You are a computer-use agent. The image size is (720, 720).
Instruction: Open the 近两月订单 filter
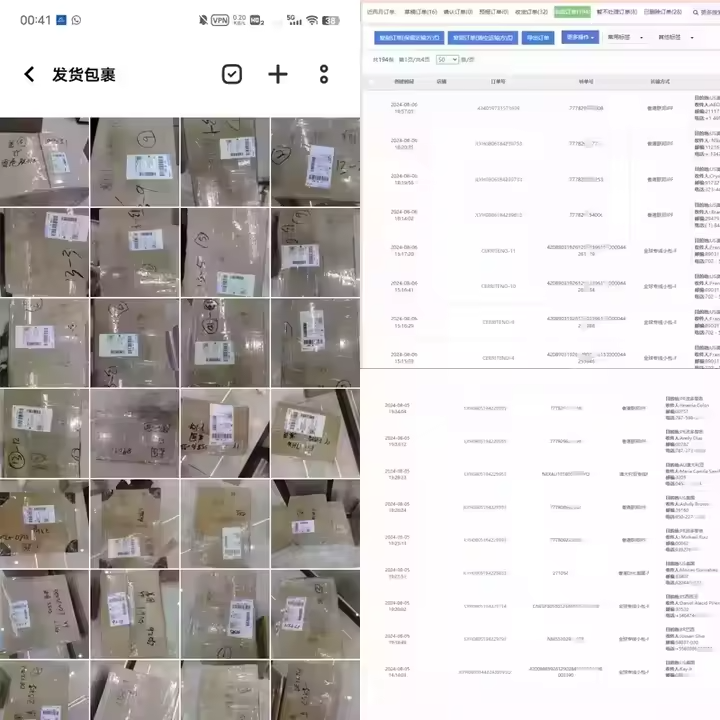[381, 12]
